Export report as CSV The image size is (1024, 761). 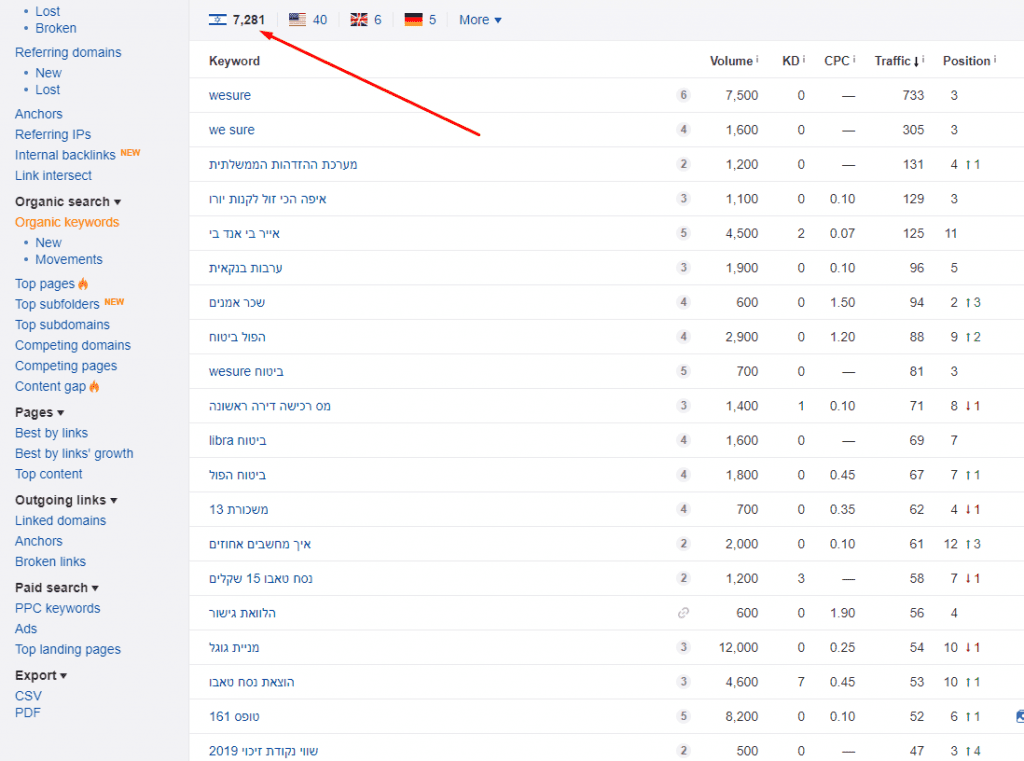click(28, 696)
